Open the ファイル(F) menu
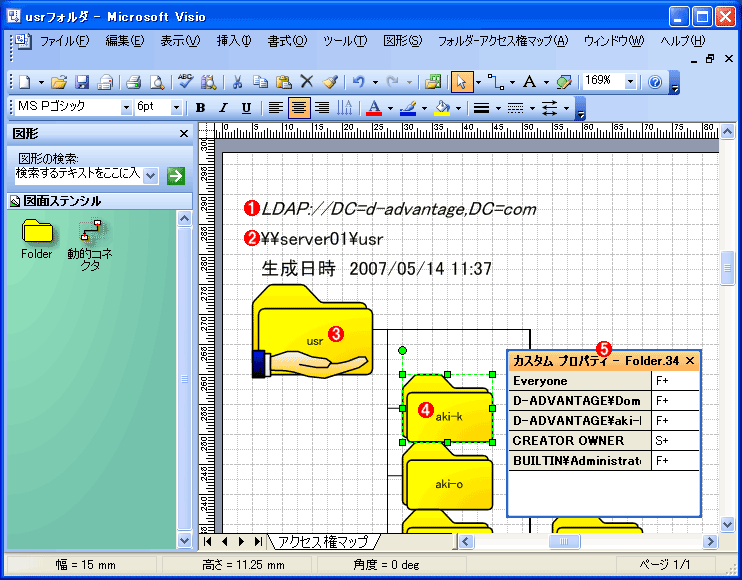The image size is (742, 580). [64, 41]
